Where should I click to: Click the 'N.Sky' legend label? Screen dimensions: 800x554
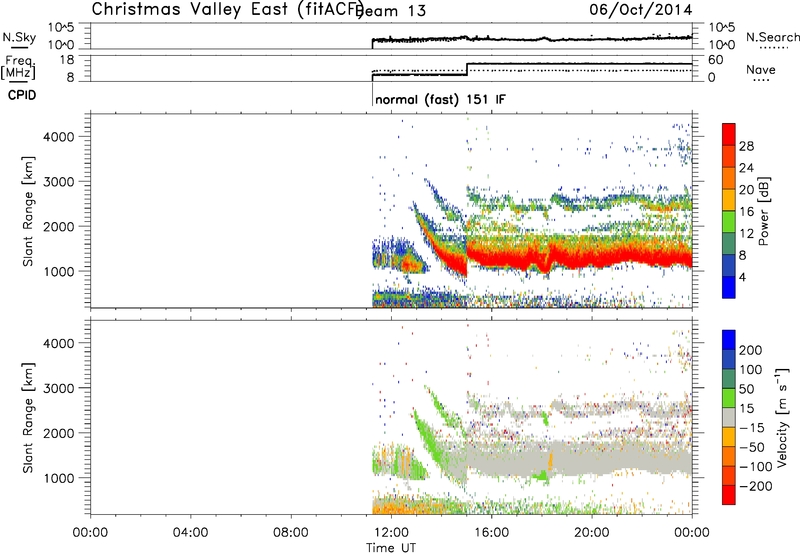tap(19, 38)
